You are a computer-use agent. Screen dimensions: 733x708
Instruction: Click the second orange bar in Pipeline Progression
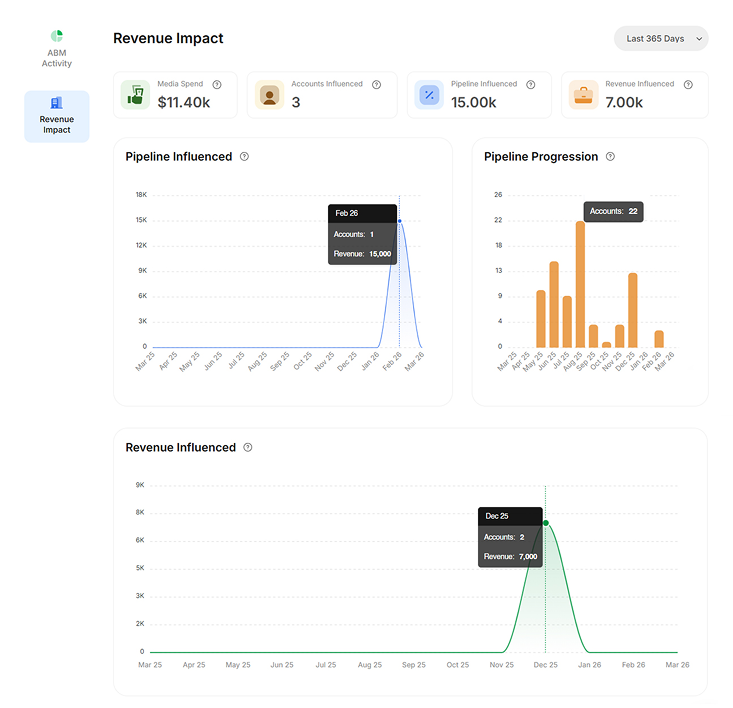(554, 304)
